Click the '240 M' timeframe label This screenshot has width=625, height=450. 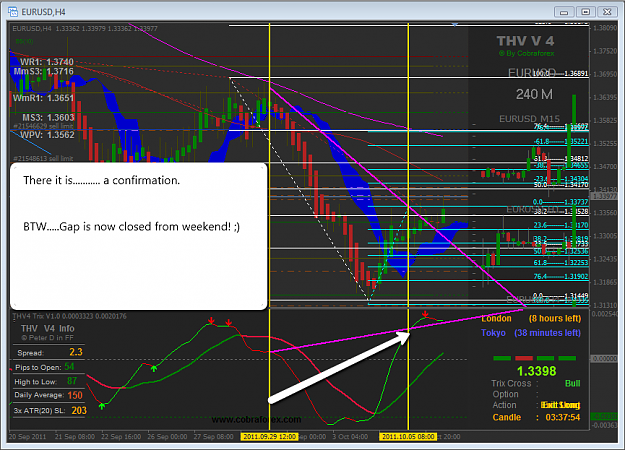534,94
